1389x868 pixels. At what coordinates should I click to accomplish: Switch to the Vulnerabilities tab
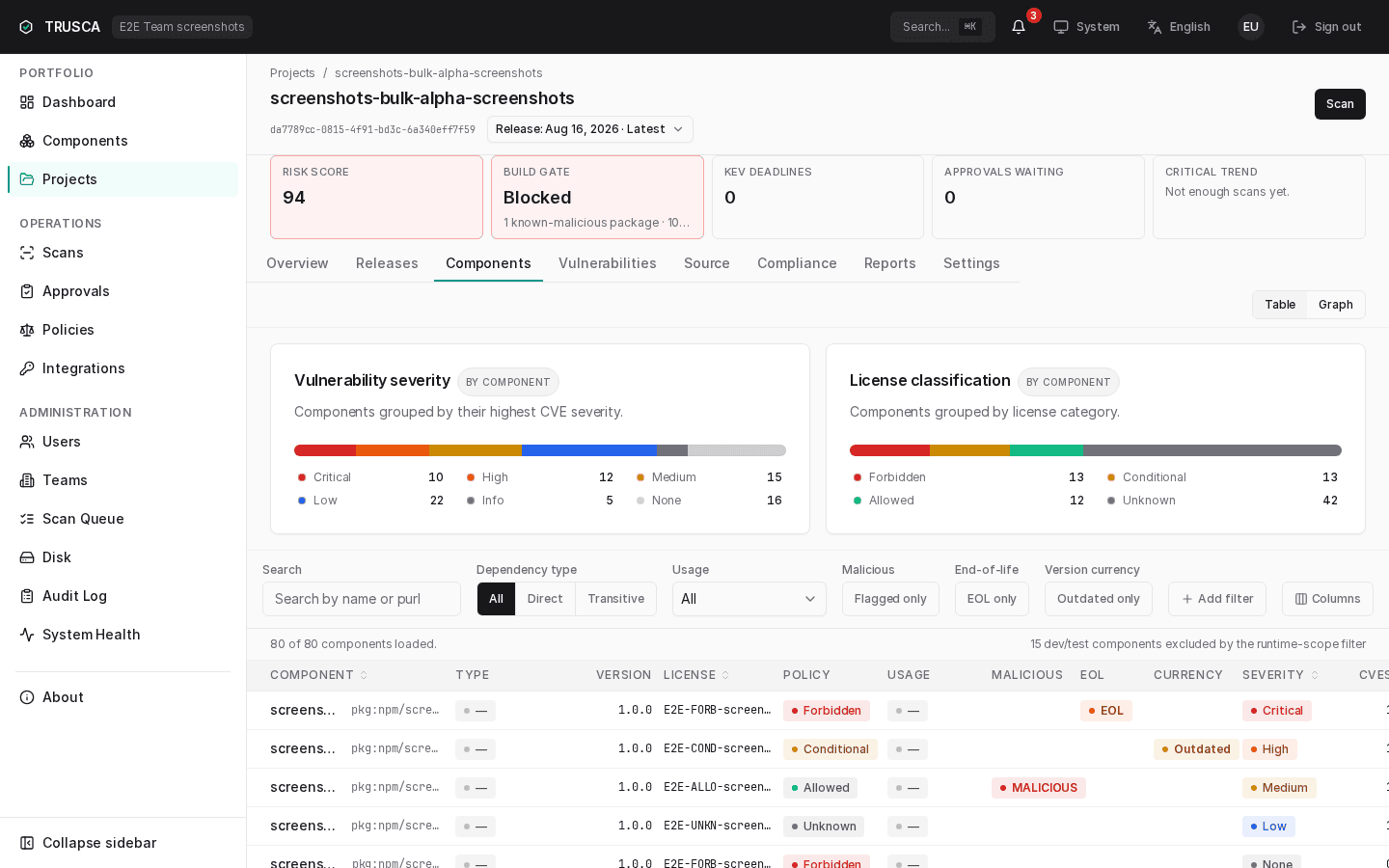click(608, 263)
